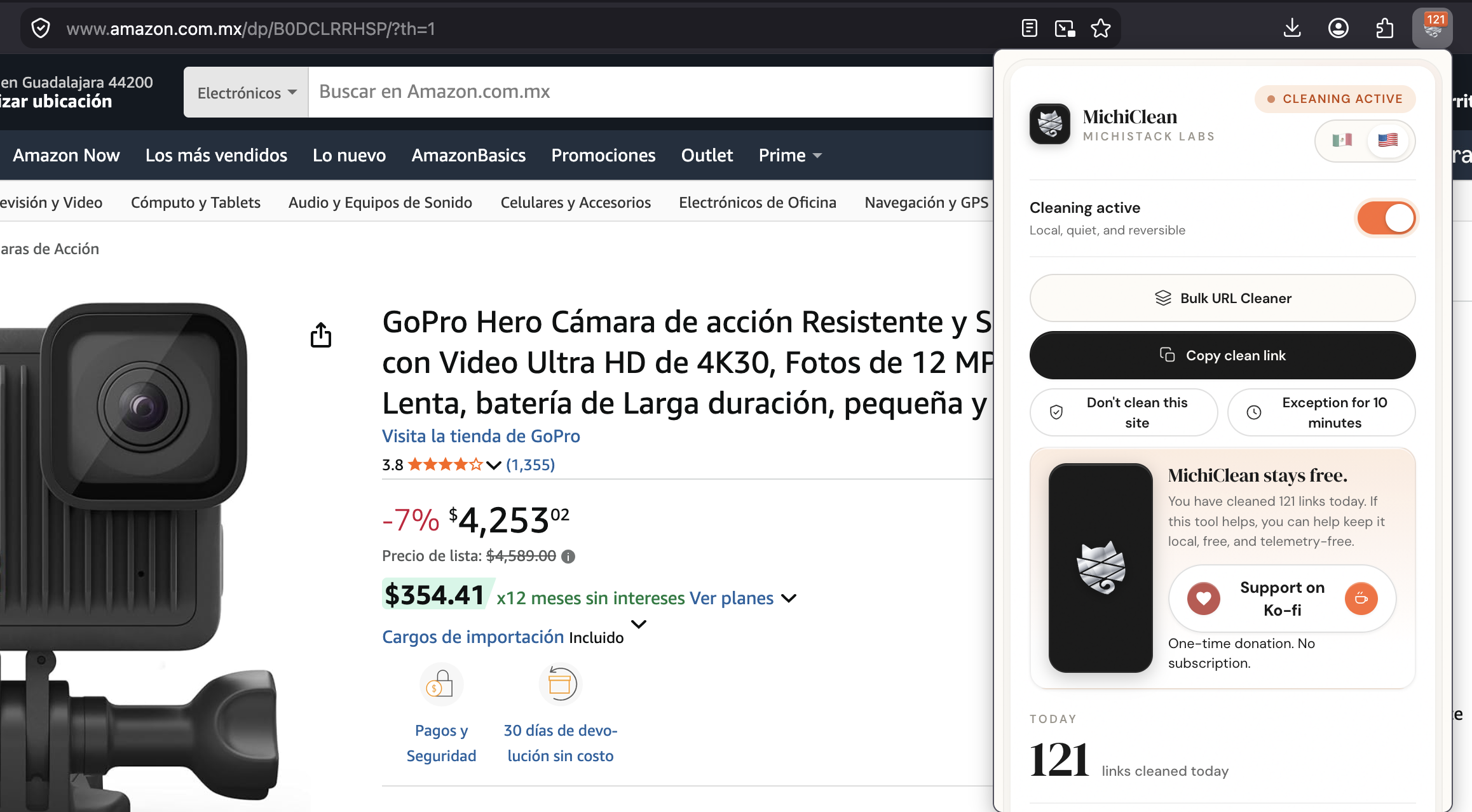Open Audio y Equipos de Sonido category
The image size is (1472, 812).
coord(380,203)
